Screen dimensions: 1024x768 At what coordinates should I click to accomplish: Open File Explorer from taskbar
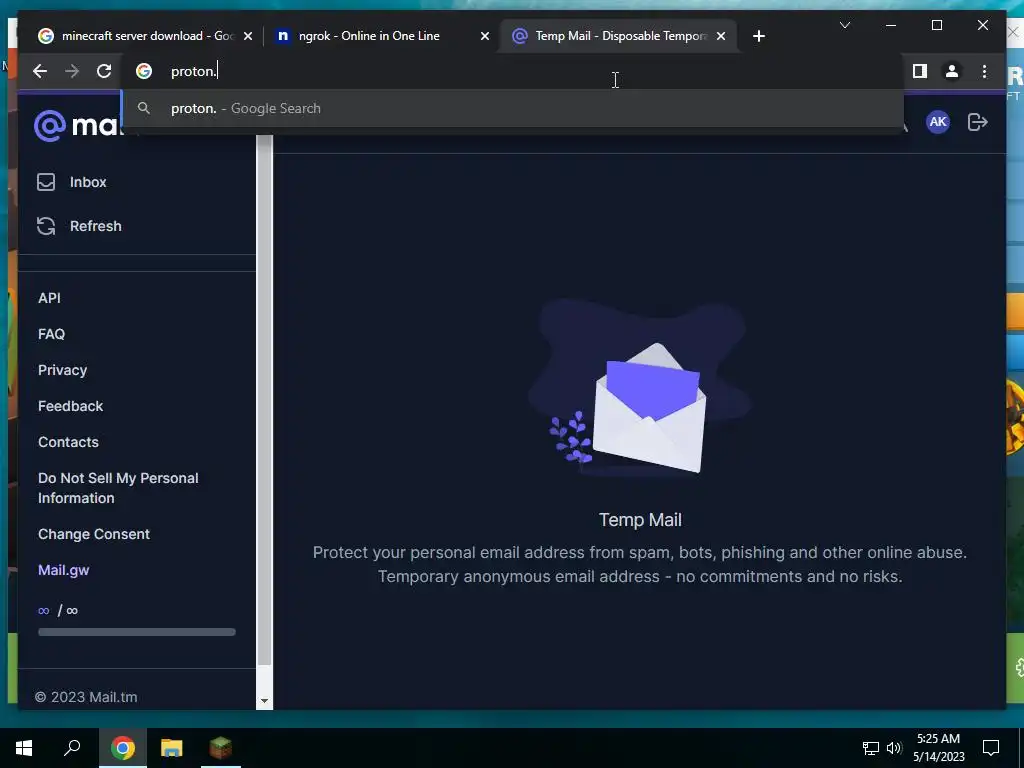point(171,748)
